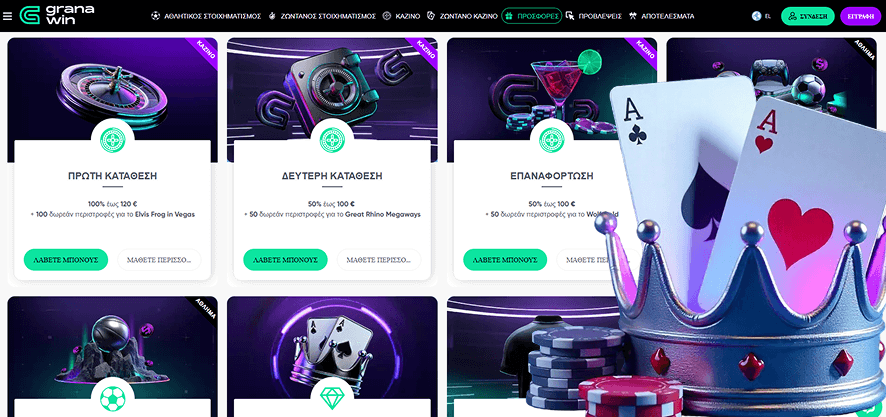Click the casino chip icon on ΠΡΩΤΗ ΚΑΤΑΘΕΣΗ card
Image resolution: width=886 pixels, height=417 pixels.
click(x=112, y=140)
